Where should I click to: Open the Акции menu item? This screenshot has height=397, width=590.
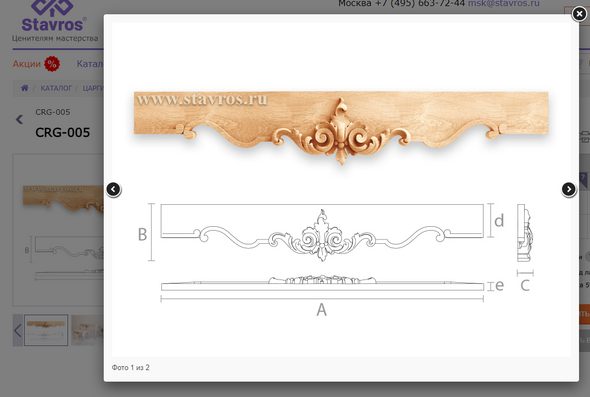tap(27, 64)
